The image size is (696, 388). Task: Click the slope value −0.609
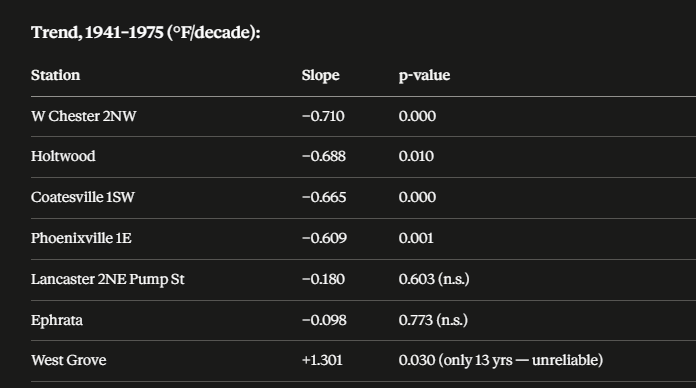pyautogui.click(x=324, y=238)
